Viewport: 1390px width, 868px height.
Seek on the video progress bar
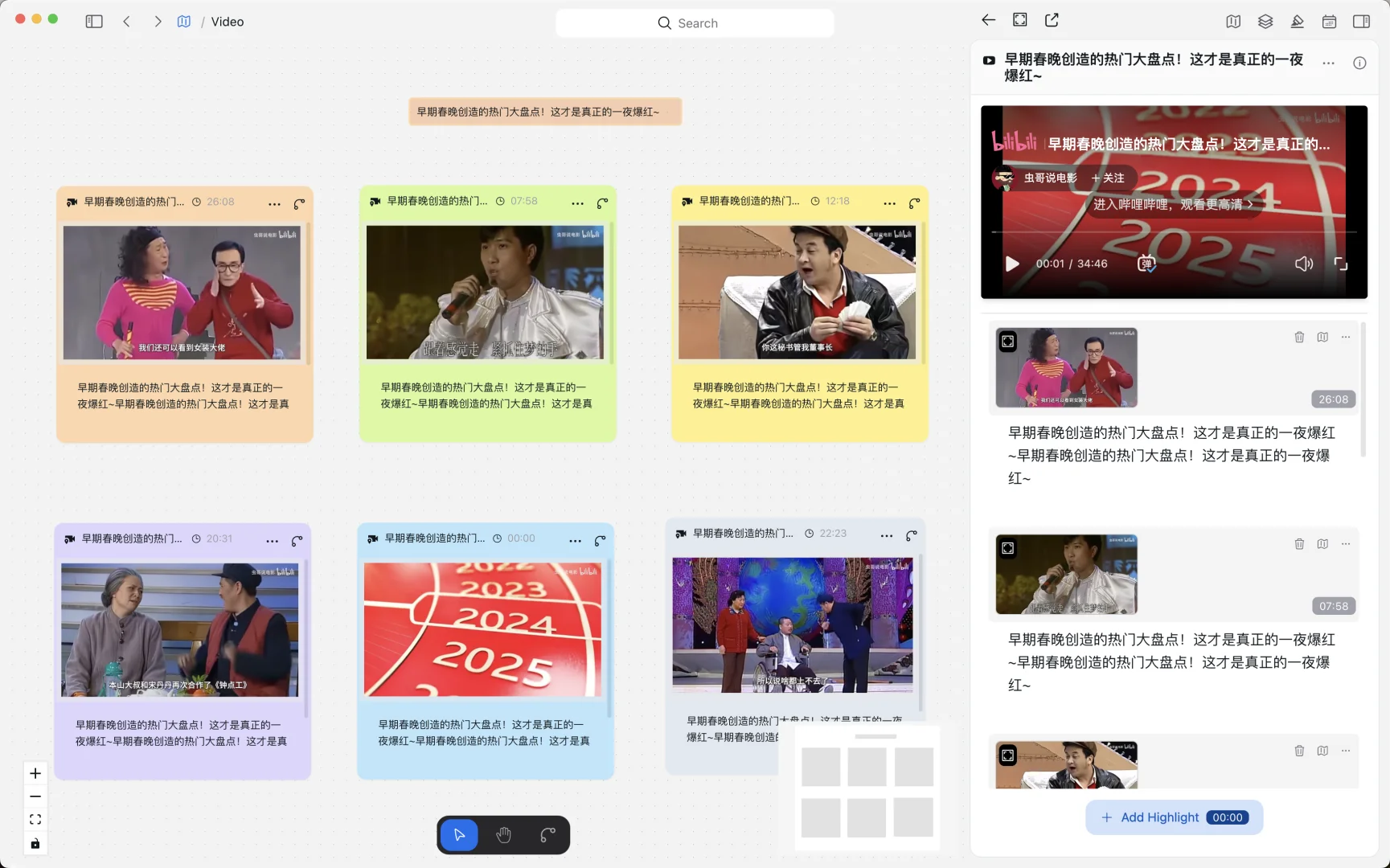[1174, 232]
